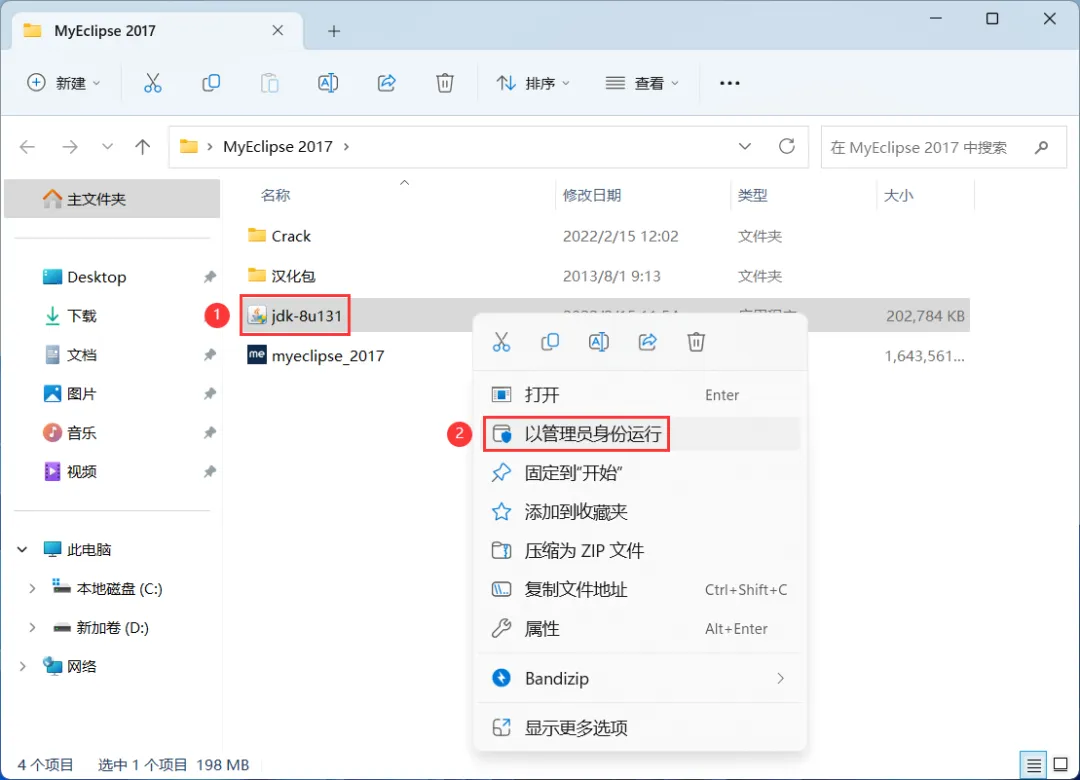Switch to details view icon in the status bar
This screenshot has width=1080, height=780.
point(1033,765)
